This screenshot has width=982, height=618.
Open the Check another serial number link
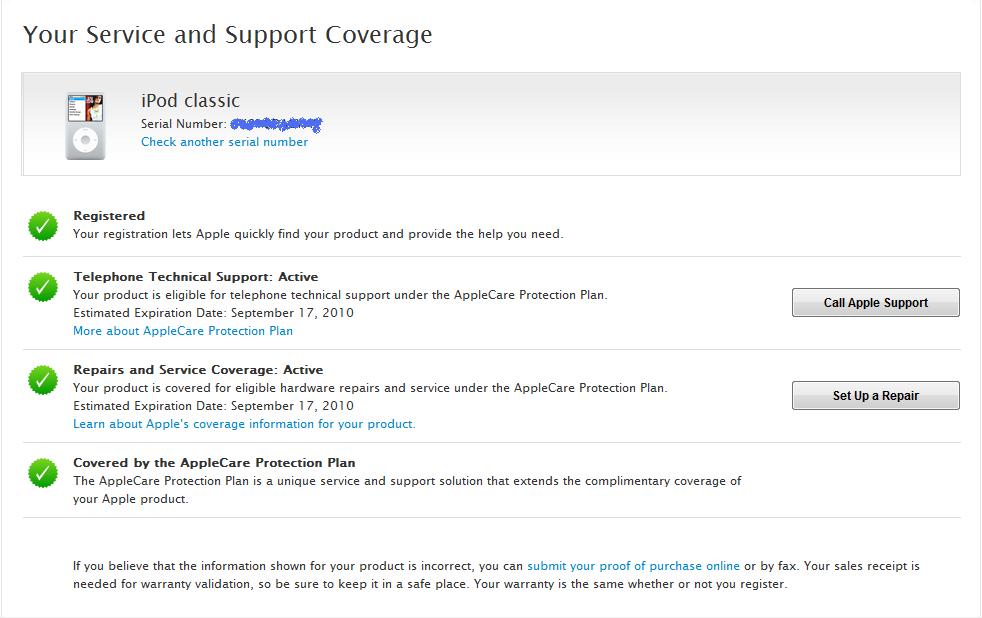[224, 142]
